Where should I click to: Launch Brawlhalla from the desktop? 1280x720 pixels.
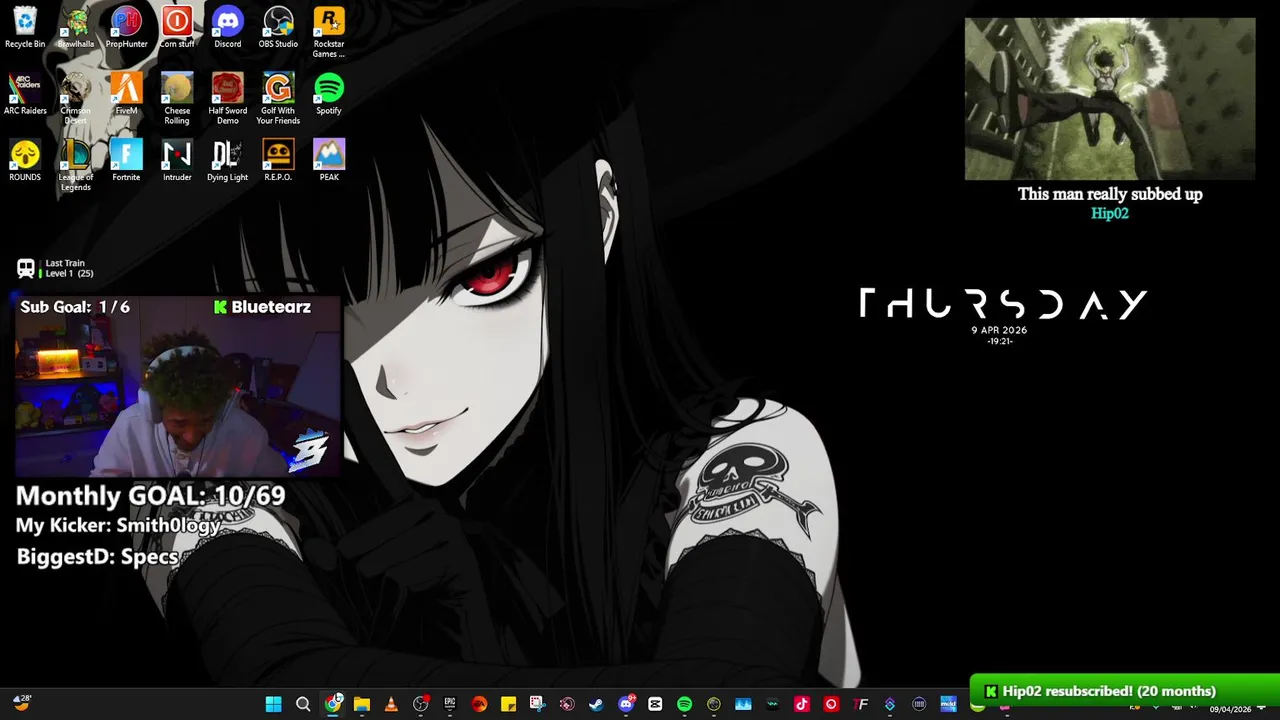click(75, 27)
